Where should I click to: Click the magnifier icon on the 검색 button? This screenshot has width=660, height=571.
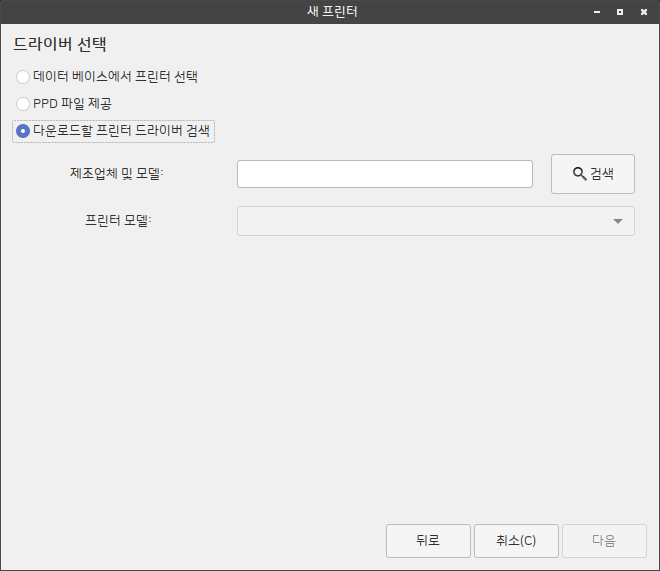click(579, 174)
